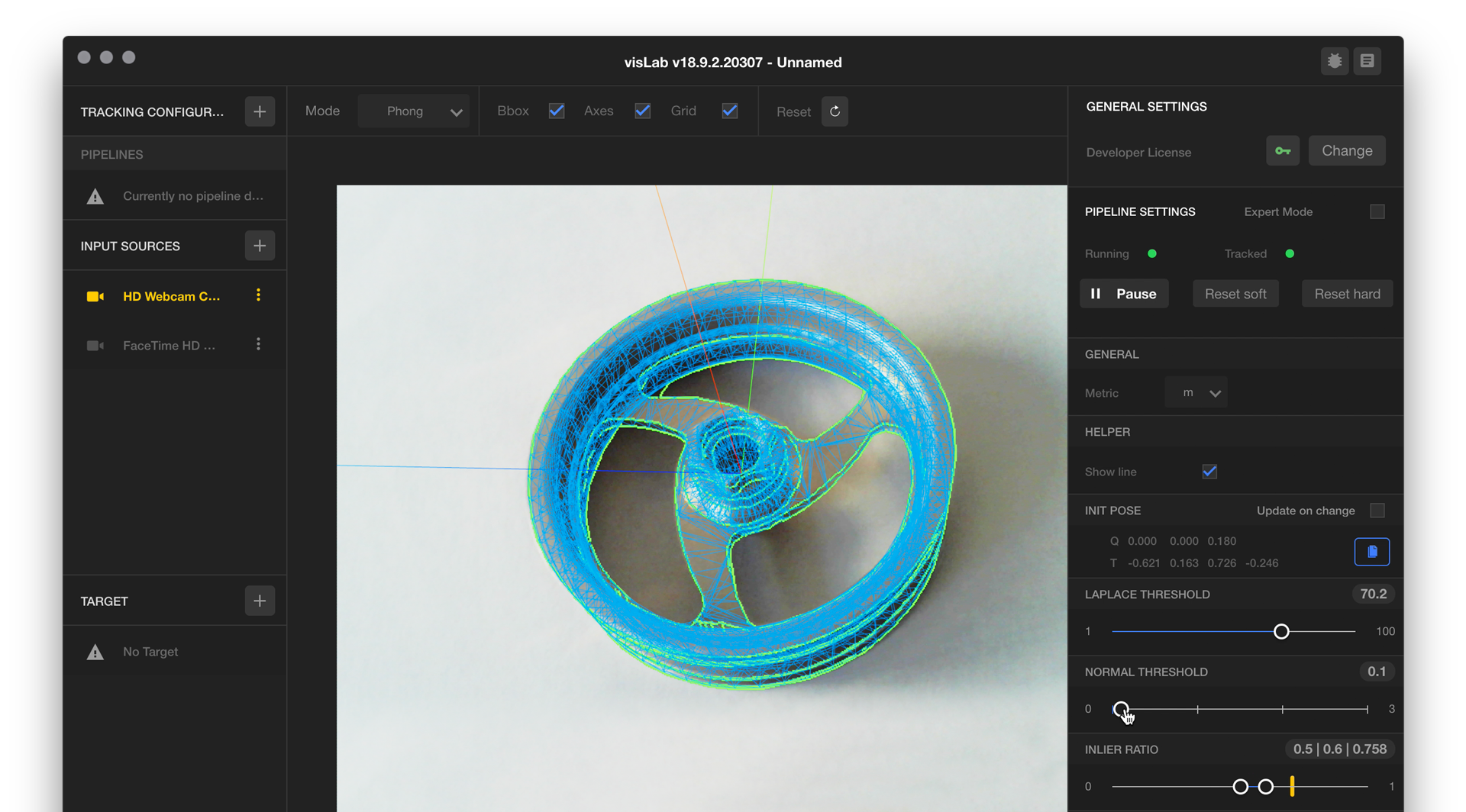1466x812 pixels.
Task: Disable the Grid checkbox
Action: click(x=729, y=111)
